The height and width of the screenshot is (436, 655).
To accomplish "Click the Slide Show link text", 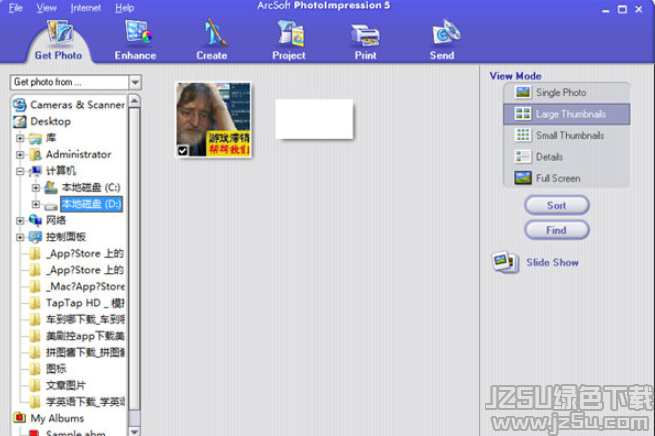I will (x=552, y=263).
